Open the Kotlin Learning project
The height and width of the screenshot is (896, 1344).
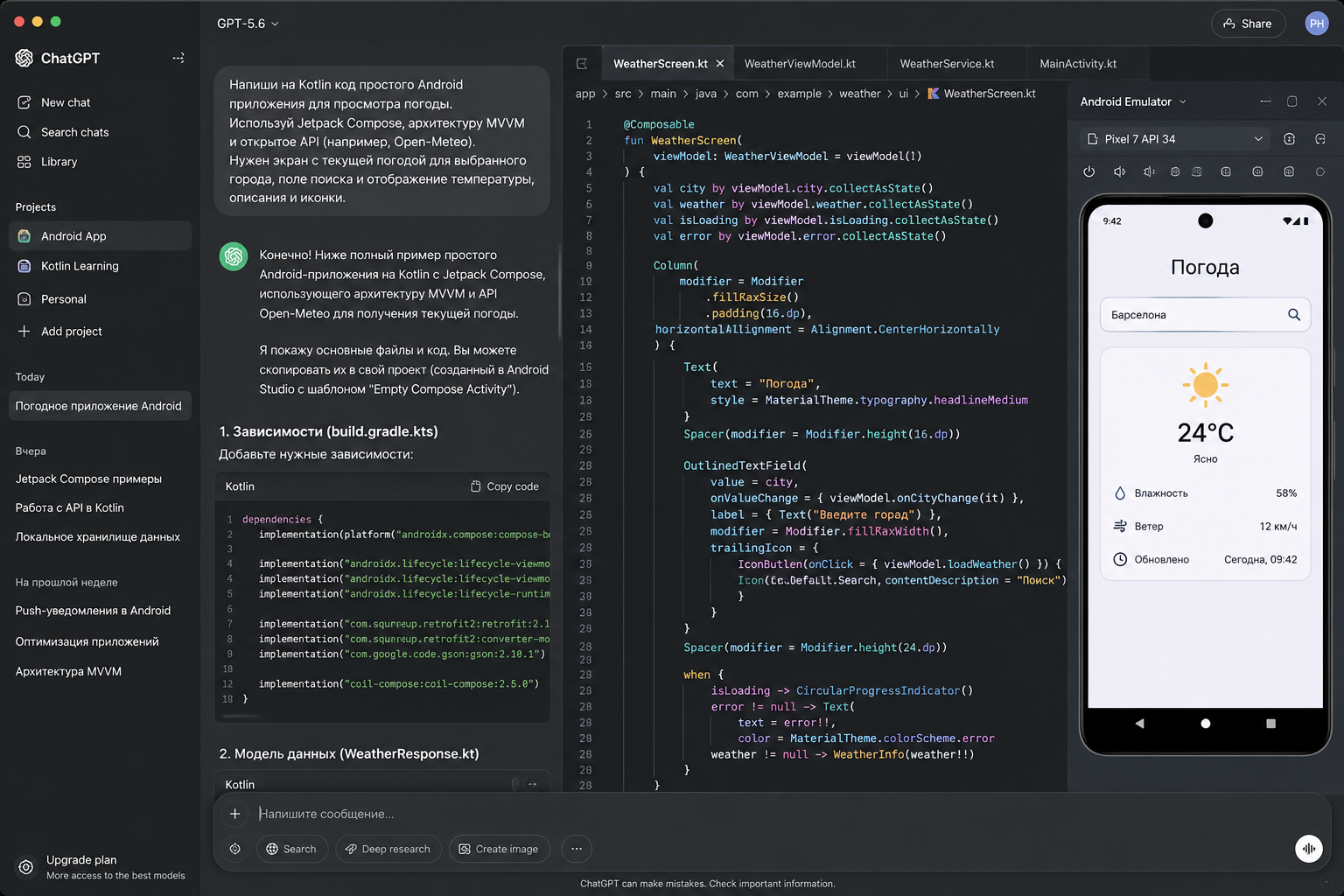pyautogui.click(x=100, y=266)
